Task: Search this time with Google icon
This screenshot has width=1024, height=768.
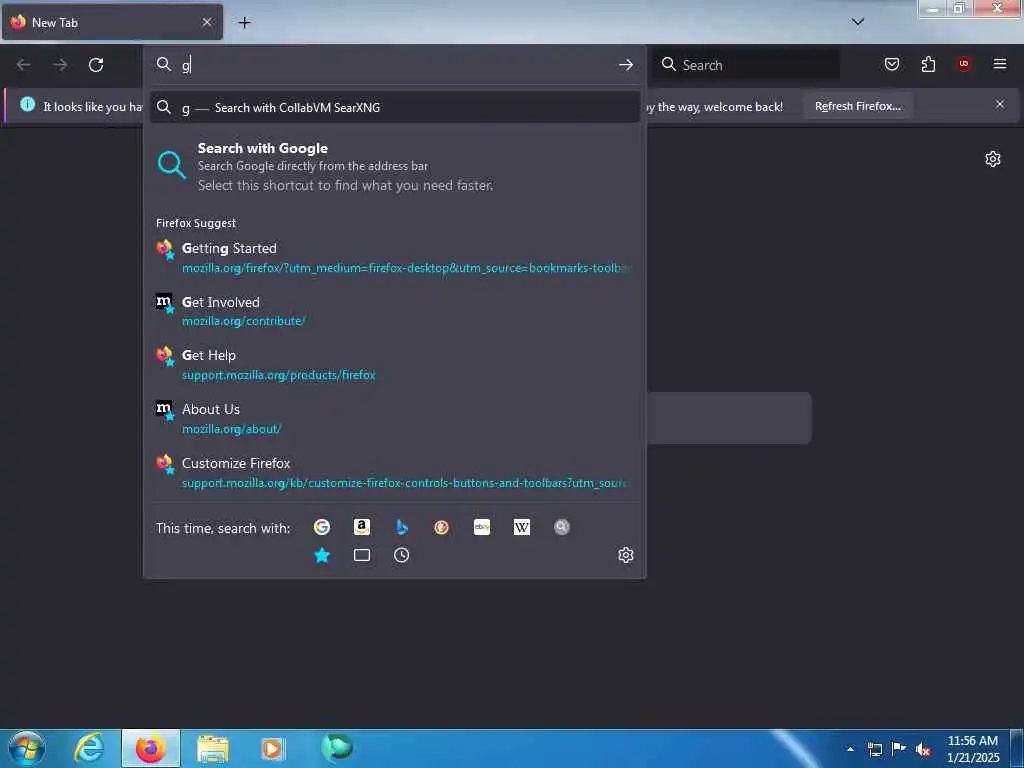Action: coord(321,527)
